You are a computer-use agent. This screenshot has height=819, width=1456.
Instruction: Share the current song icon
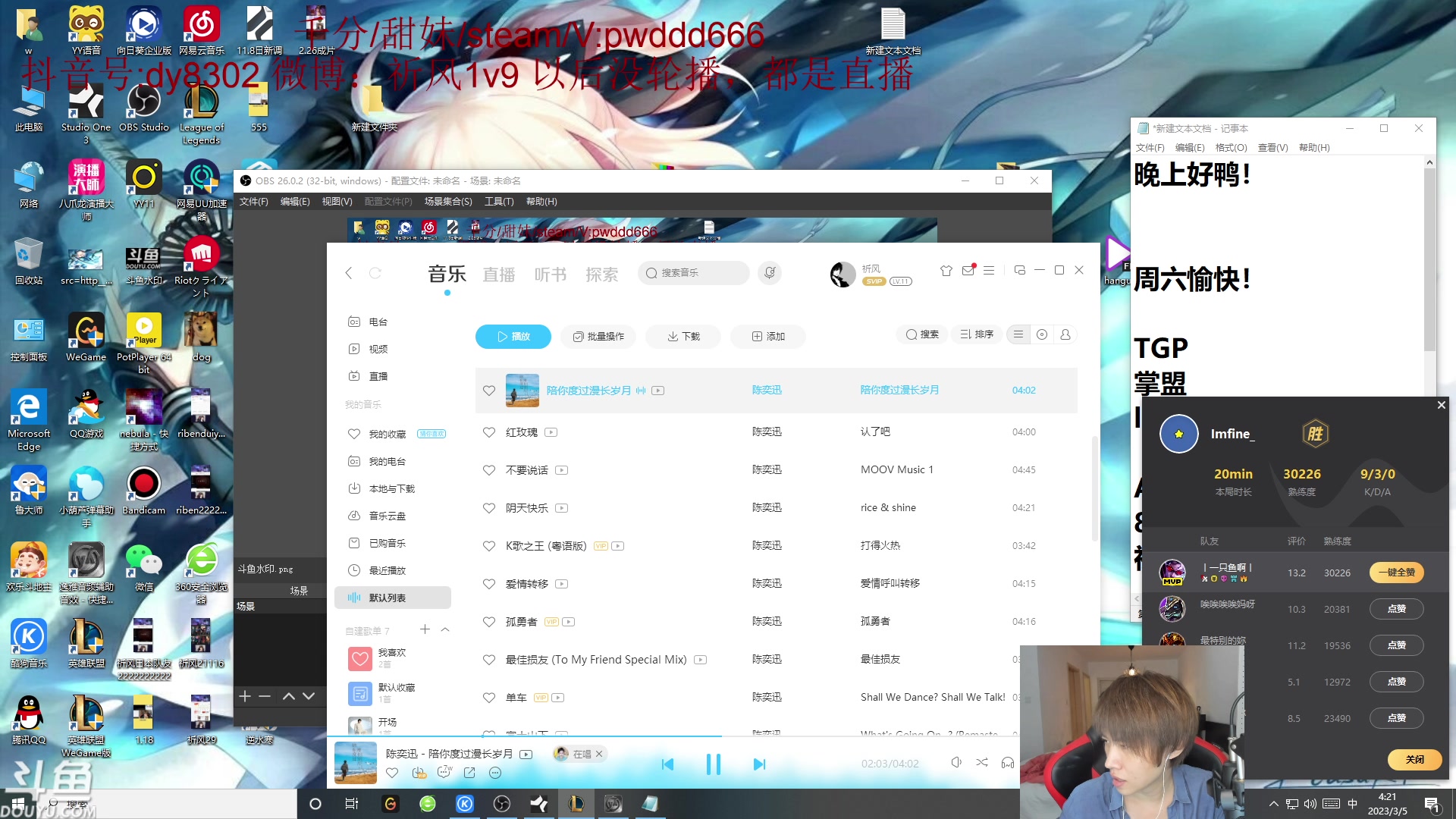(469, 773)
